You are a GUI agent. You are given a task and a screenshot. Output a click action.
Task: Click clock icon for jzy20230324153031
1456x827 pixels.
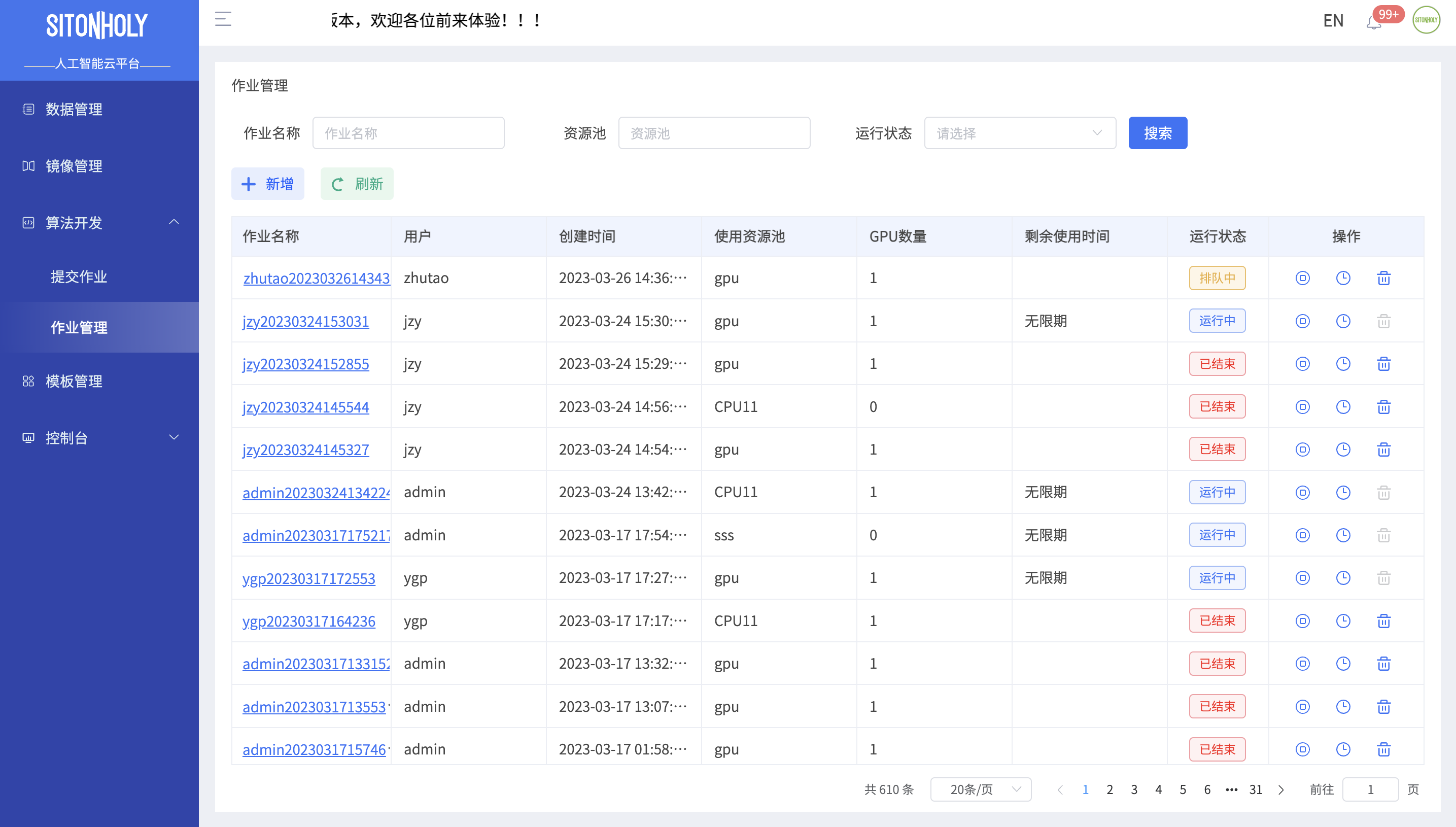click(1343, 321)
